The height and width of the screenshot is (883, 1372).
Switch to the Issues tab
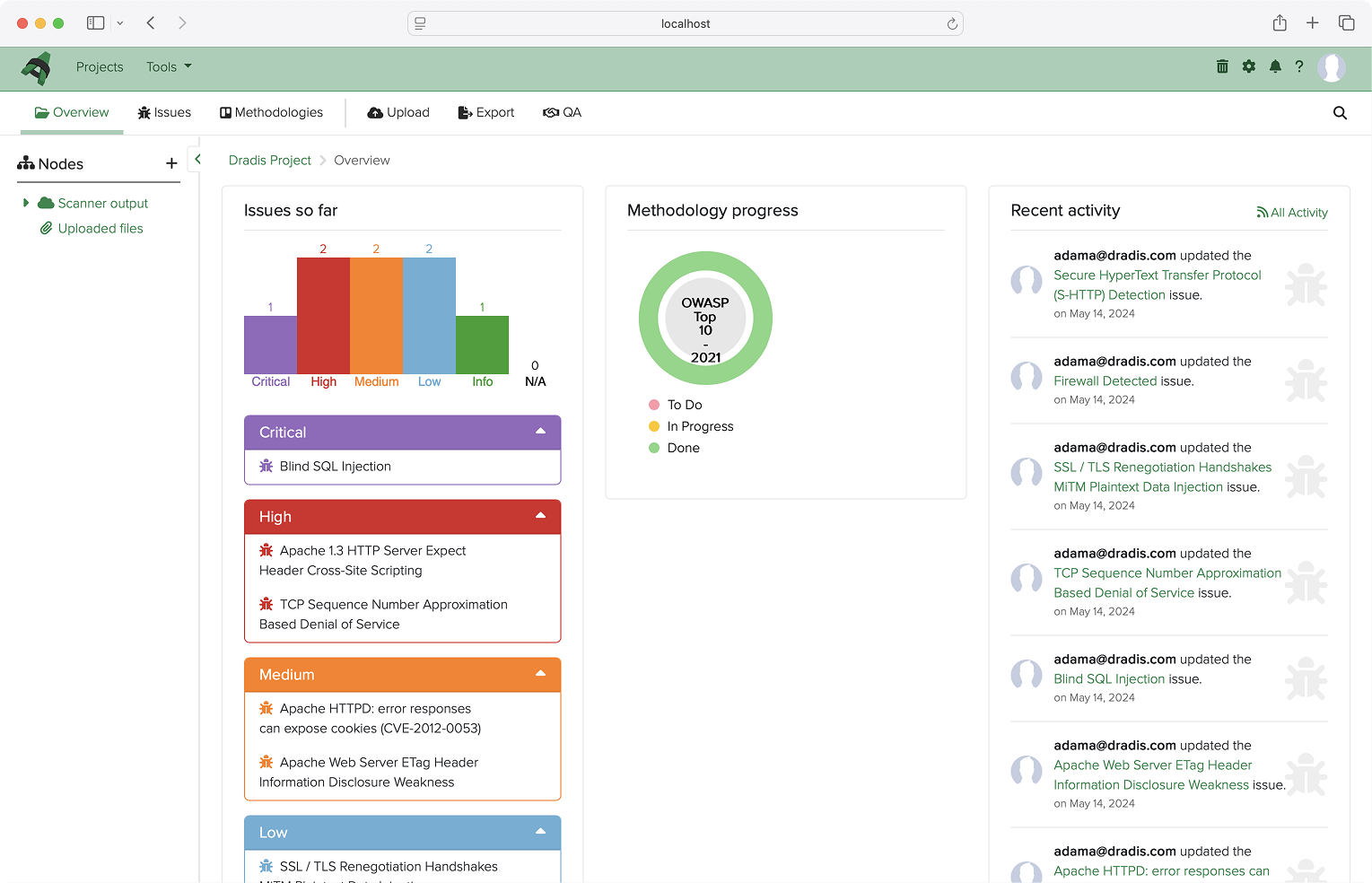click(164, 112)
